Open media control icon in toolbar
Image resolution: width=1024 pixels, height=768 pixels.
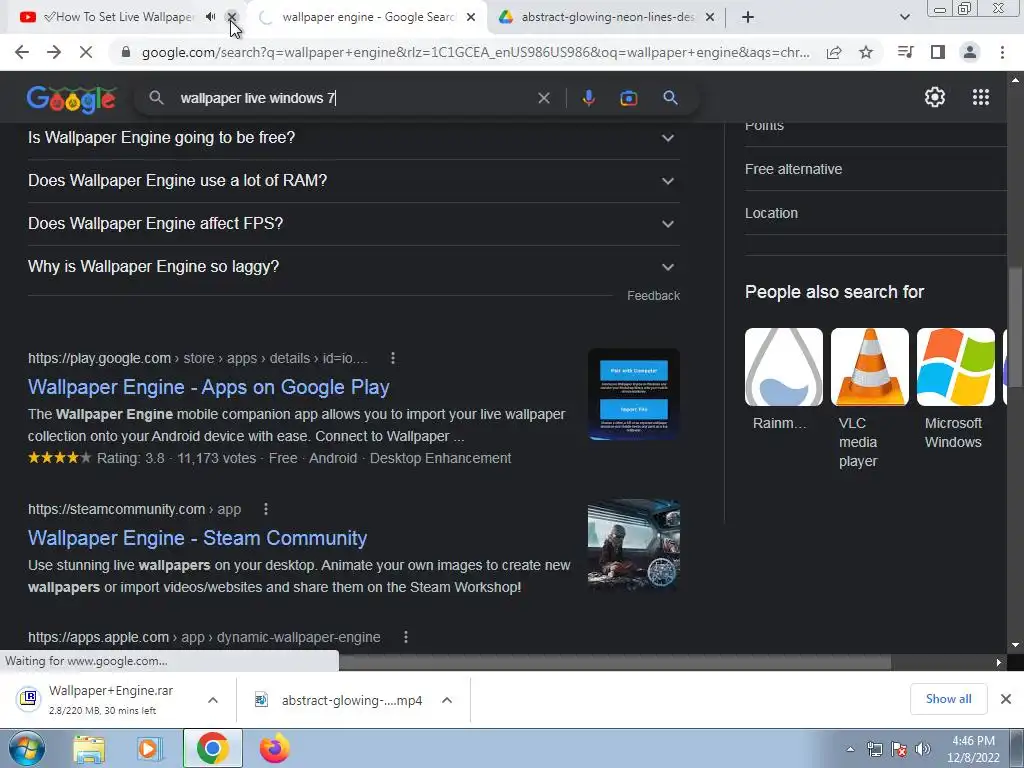pos(905,52)
